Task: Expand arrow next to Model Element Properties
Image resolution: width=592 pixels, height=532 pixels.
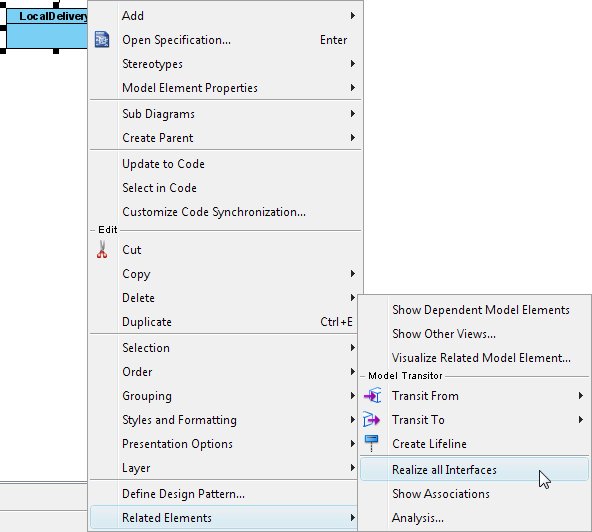Action: pos(353,88)
